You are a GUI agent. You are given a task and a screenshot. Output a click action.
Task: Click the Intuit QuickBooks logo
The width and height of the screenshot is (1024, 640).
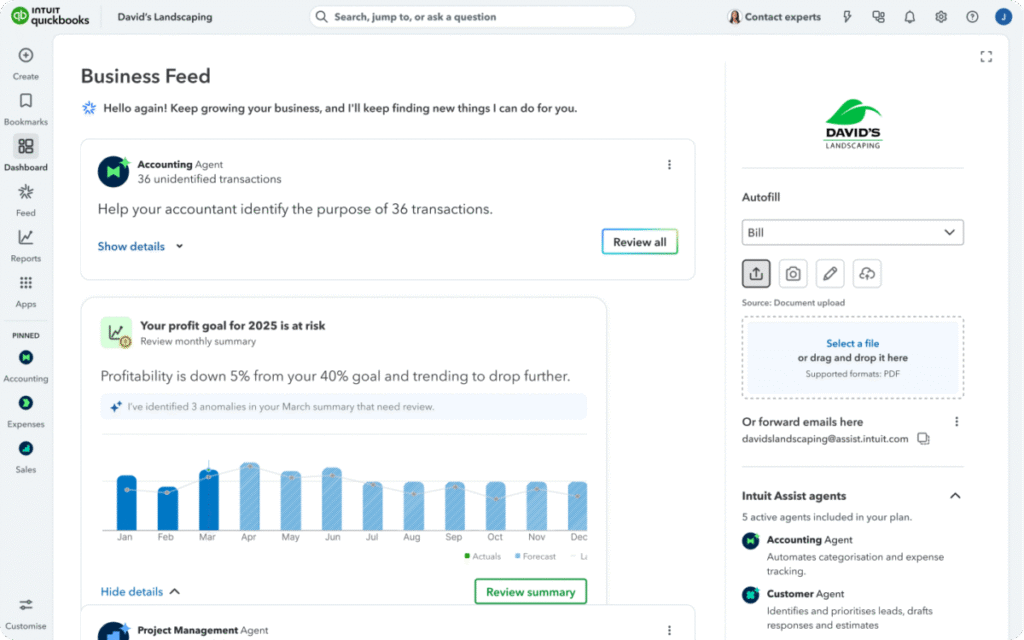50,16
